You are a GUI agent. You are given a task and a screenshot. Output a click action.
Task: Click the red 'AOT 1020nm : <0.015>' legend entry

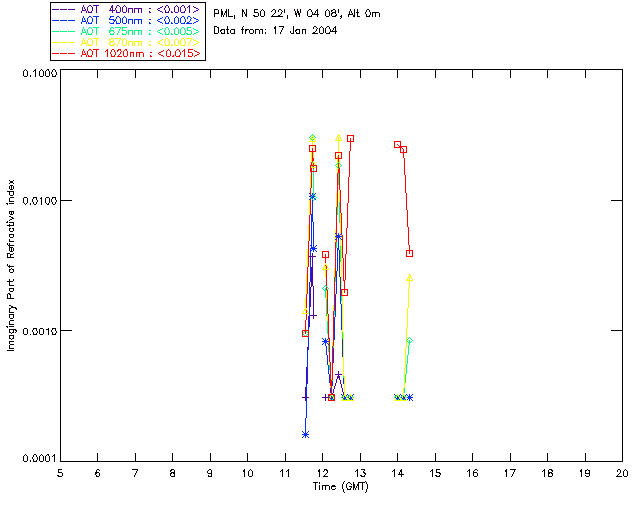(127, 53)
